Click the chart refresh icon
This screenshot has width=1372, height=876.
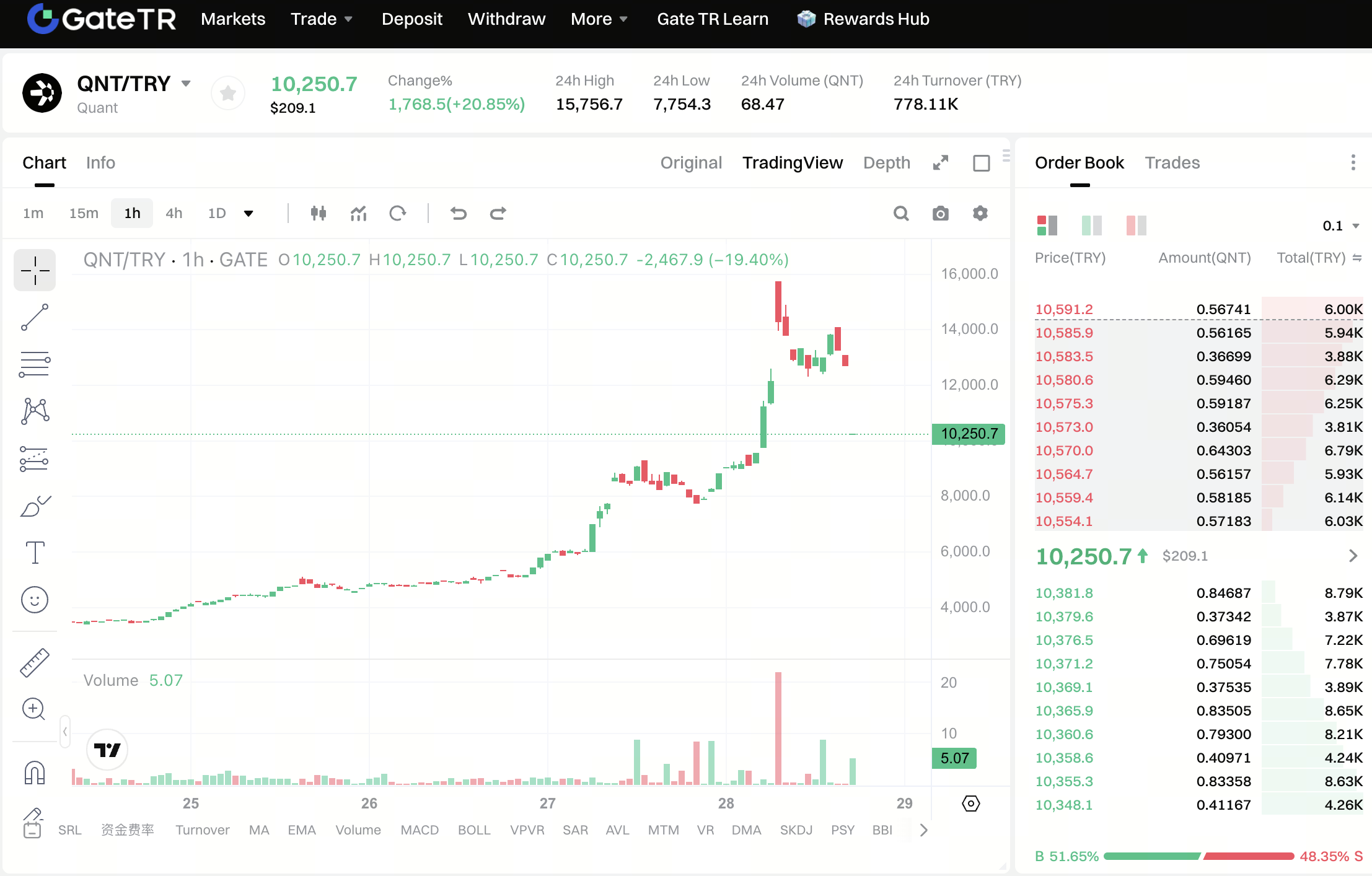[x=398, y=213]
